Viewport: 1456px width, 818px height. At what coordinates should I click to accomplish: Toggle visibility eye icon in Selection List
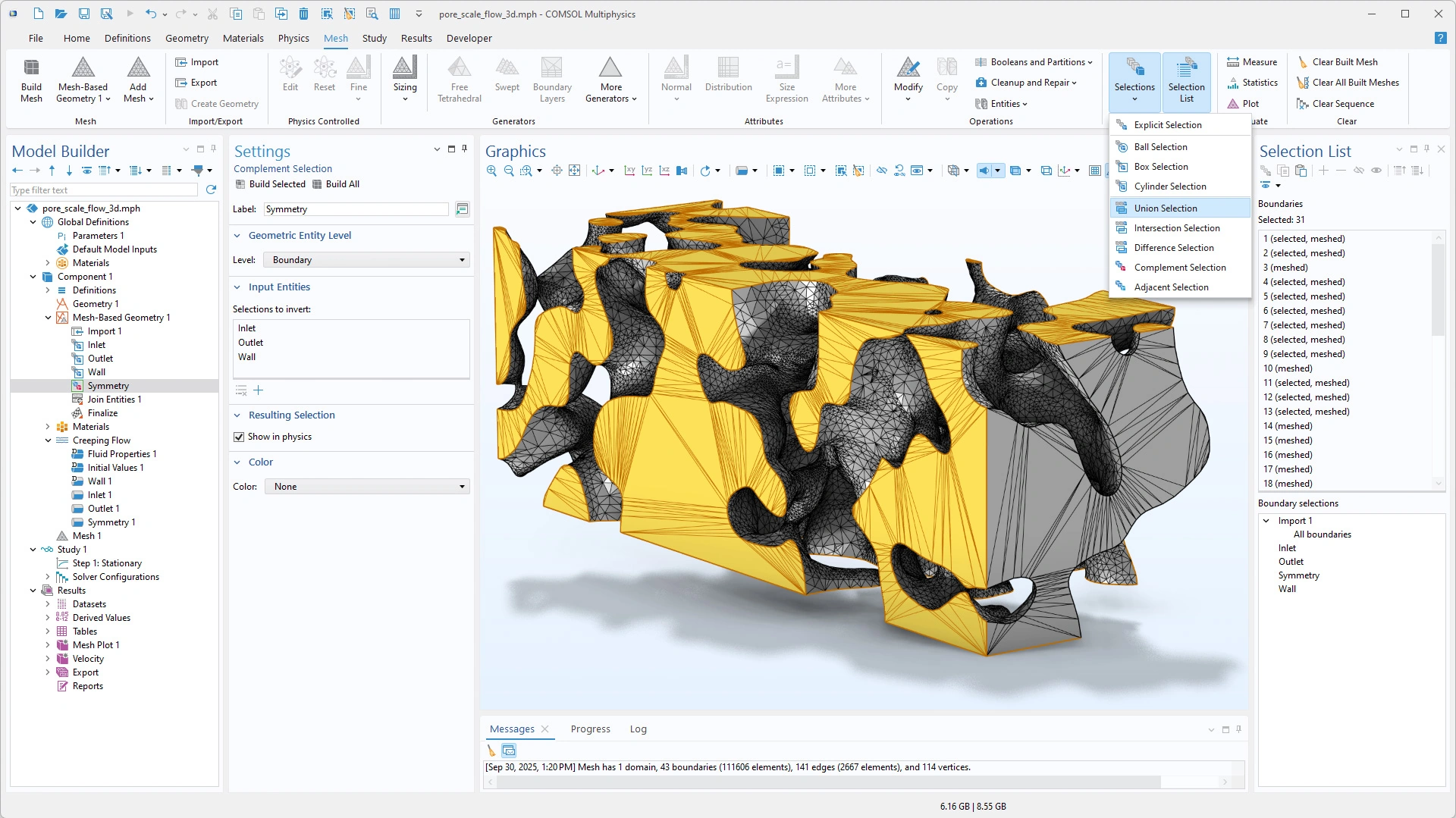click(x=1376, y=171)
